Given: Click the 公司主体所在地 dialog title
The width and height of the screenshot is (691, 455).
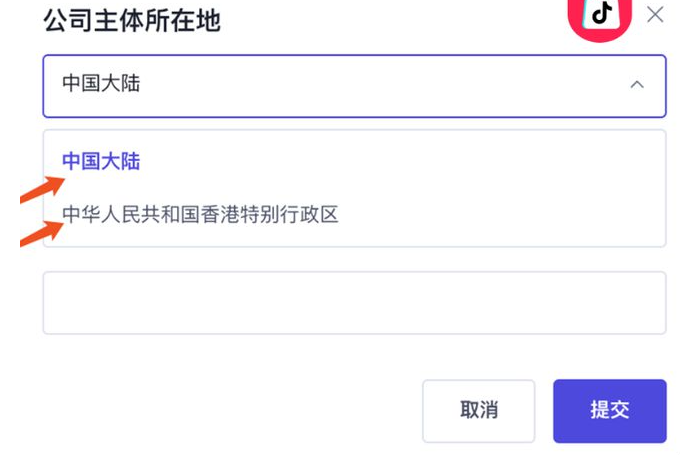Looking at the screenshot, I should tap(132, 18).
